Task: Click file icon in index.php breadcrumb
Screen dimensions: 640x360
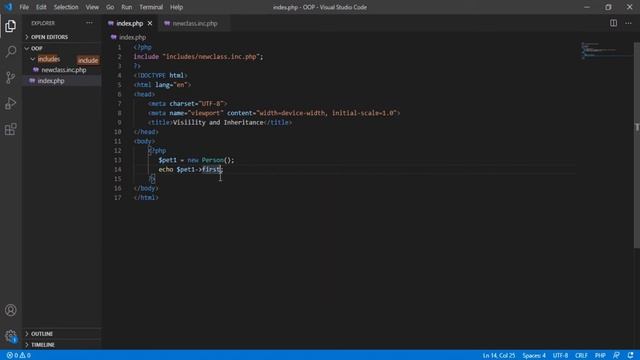Action: coord(113,37)
